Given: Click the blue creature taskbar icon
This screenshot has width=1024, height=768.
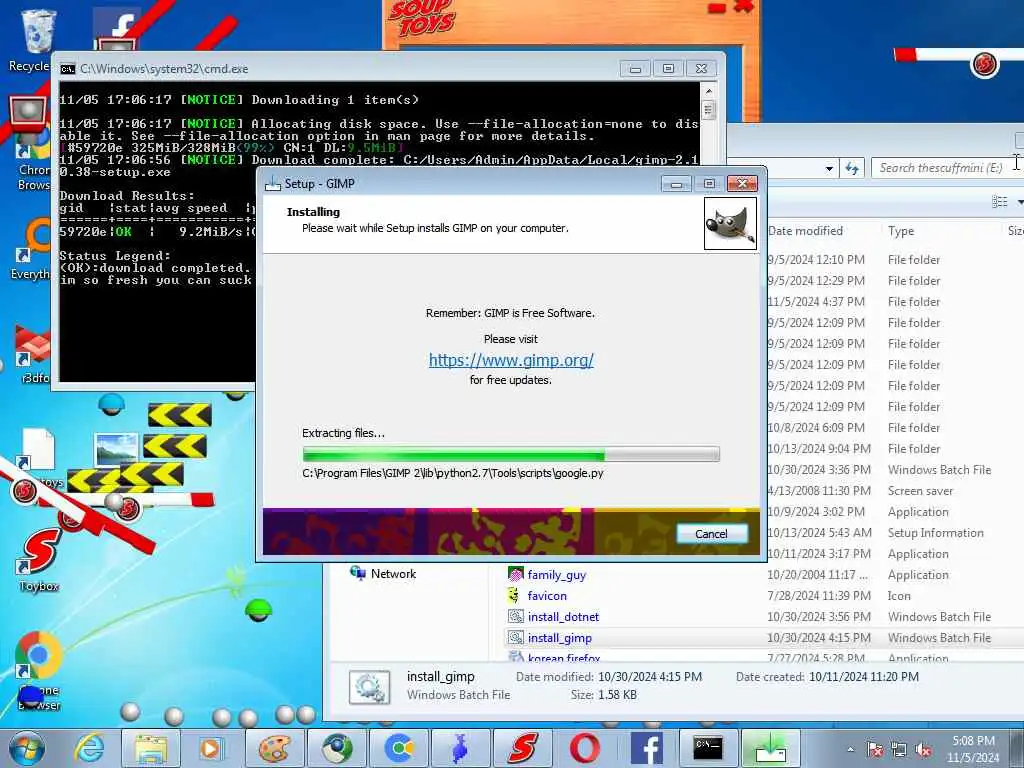Looking at the screenshot, I should 460,748.
